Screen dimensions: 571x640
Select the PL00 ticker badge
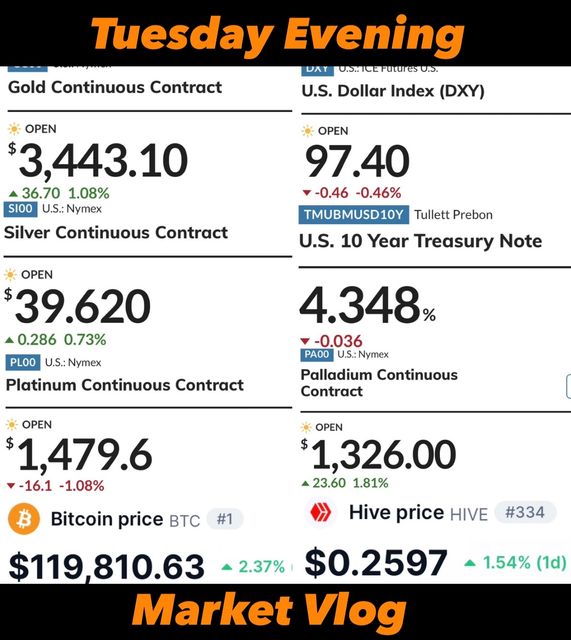point(23,362)
